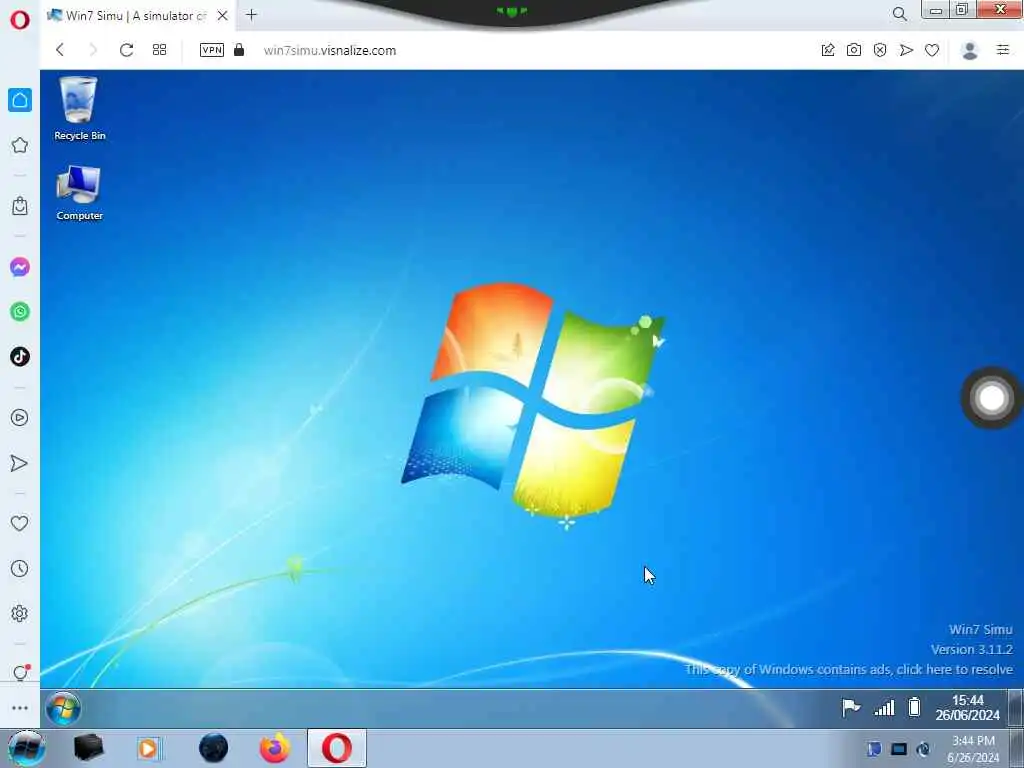Open the Easy Setup sliders icon
Image resolution: width=1024 pixels, height=768 pixels.
(1002, 50)
